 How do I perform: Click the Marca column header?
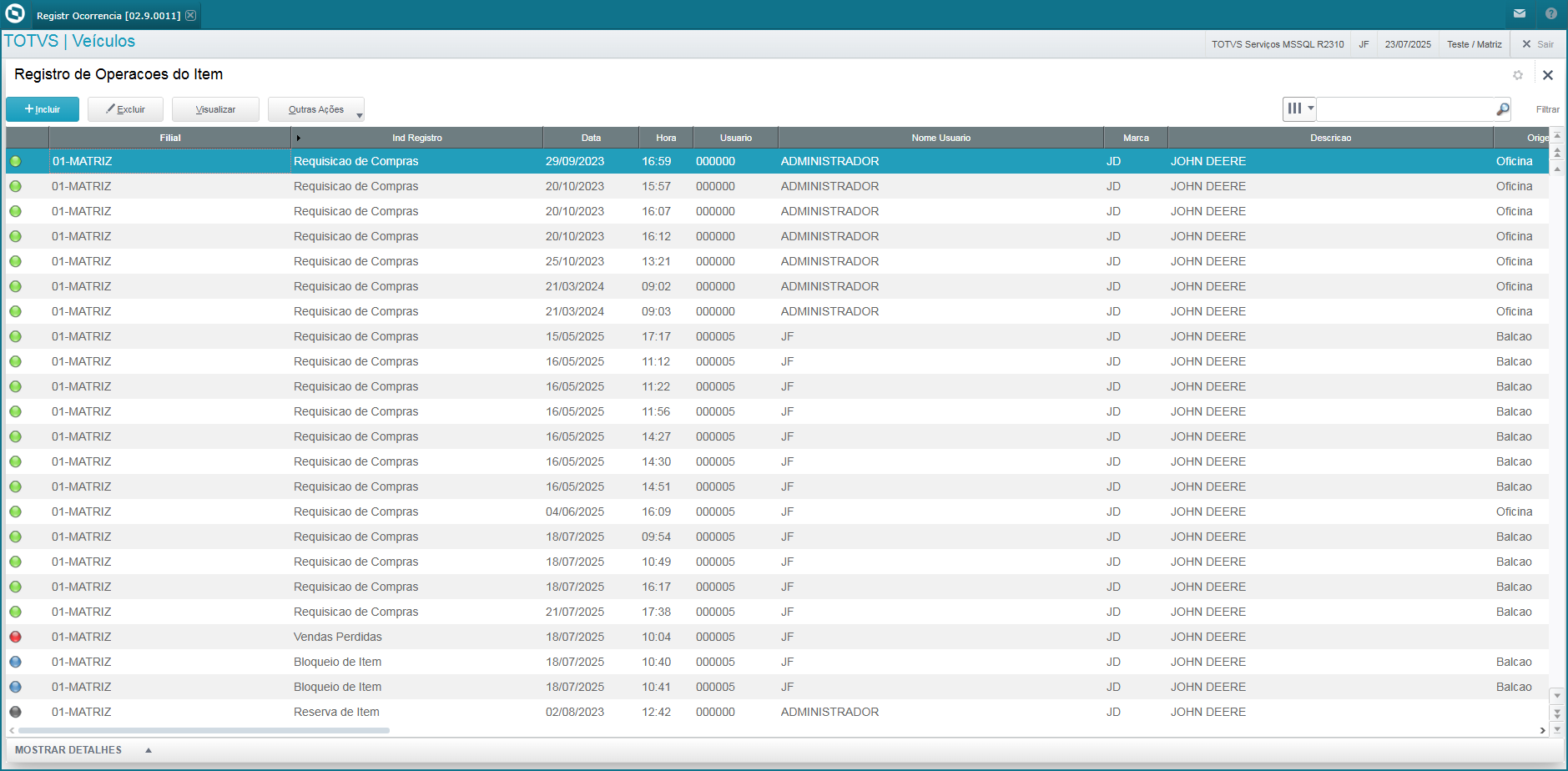click(1136, 138)
